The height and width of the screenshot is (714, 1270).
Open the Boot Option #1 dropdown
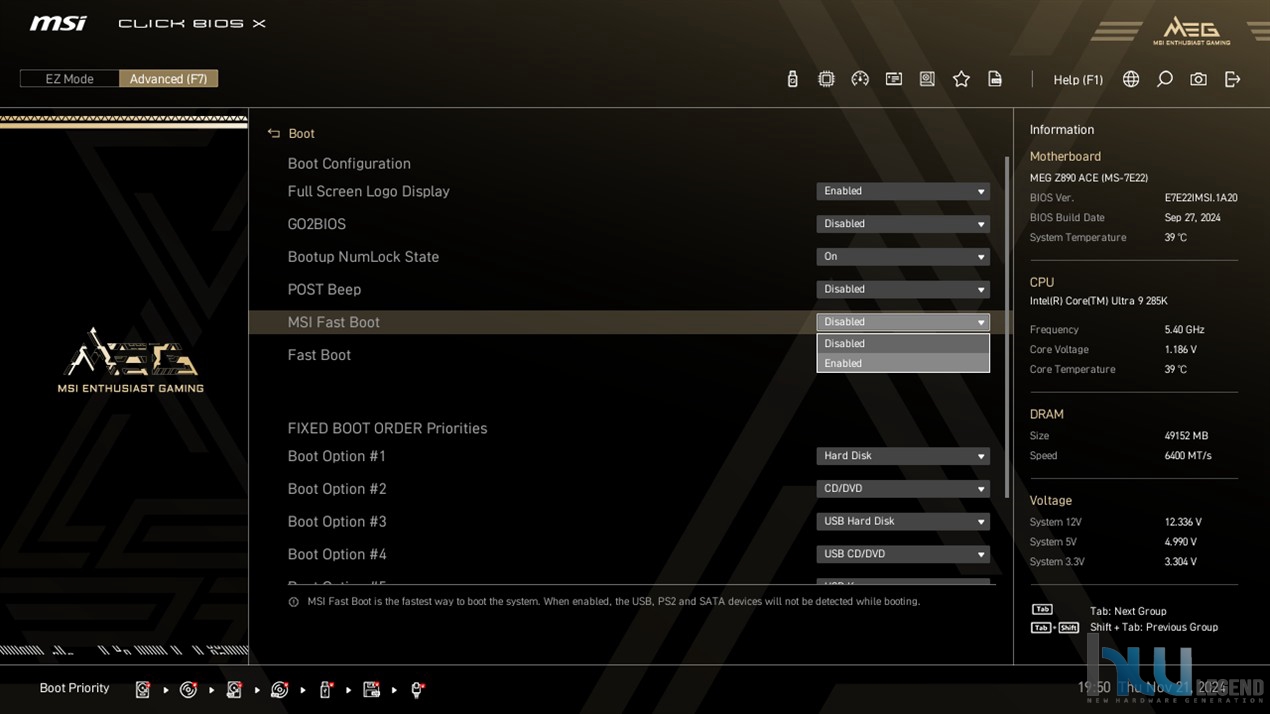pyautogui.click(x=903, y=456)
